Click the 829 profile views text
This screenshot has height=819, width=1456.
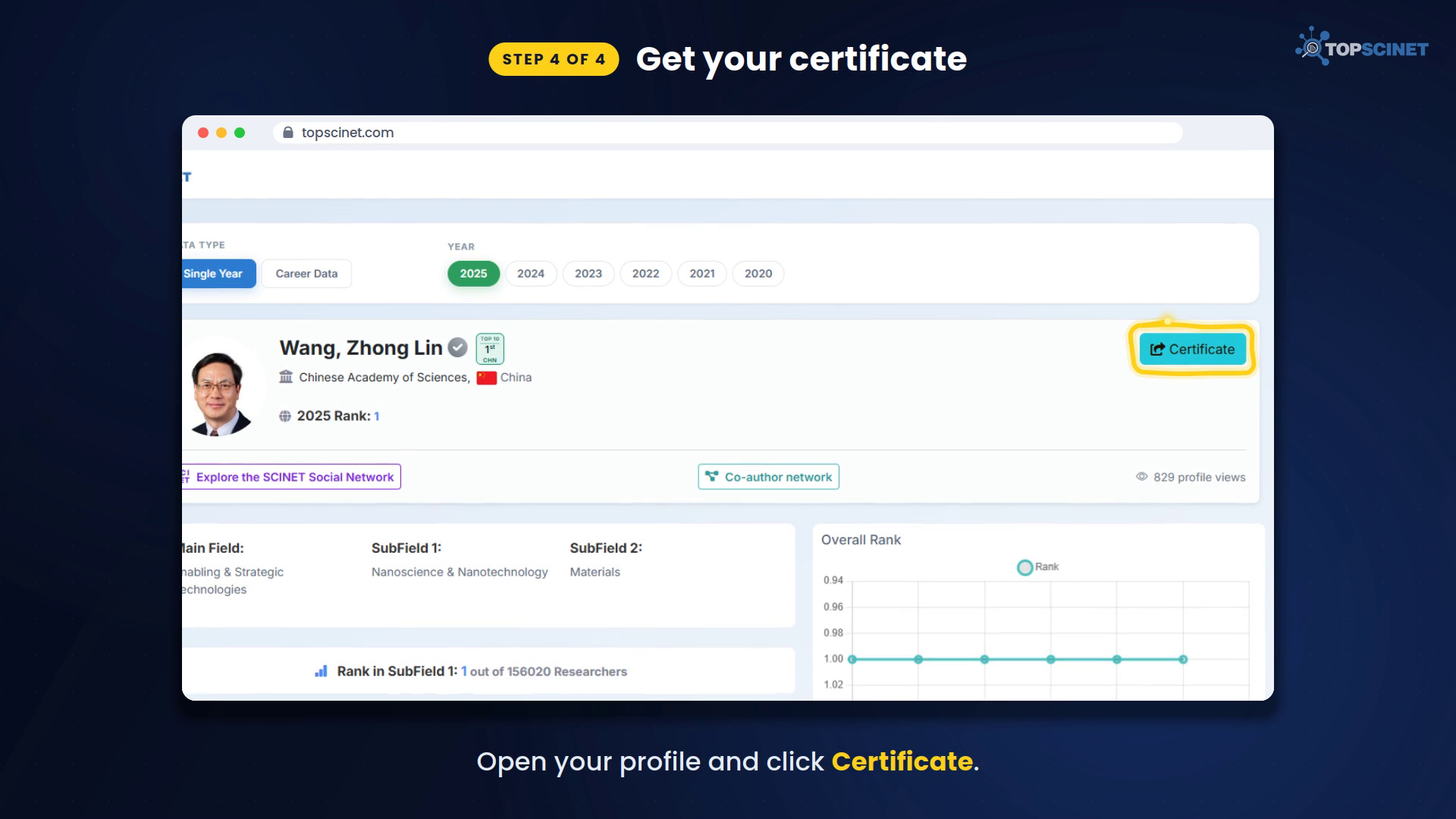[x=1200, y=477]
